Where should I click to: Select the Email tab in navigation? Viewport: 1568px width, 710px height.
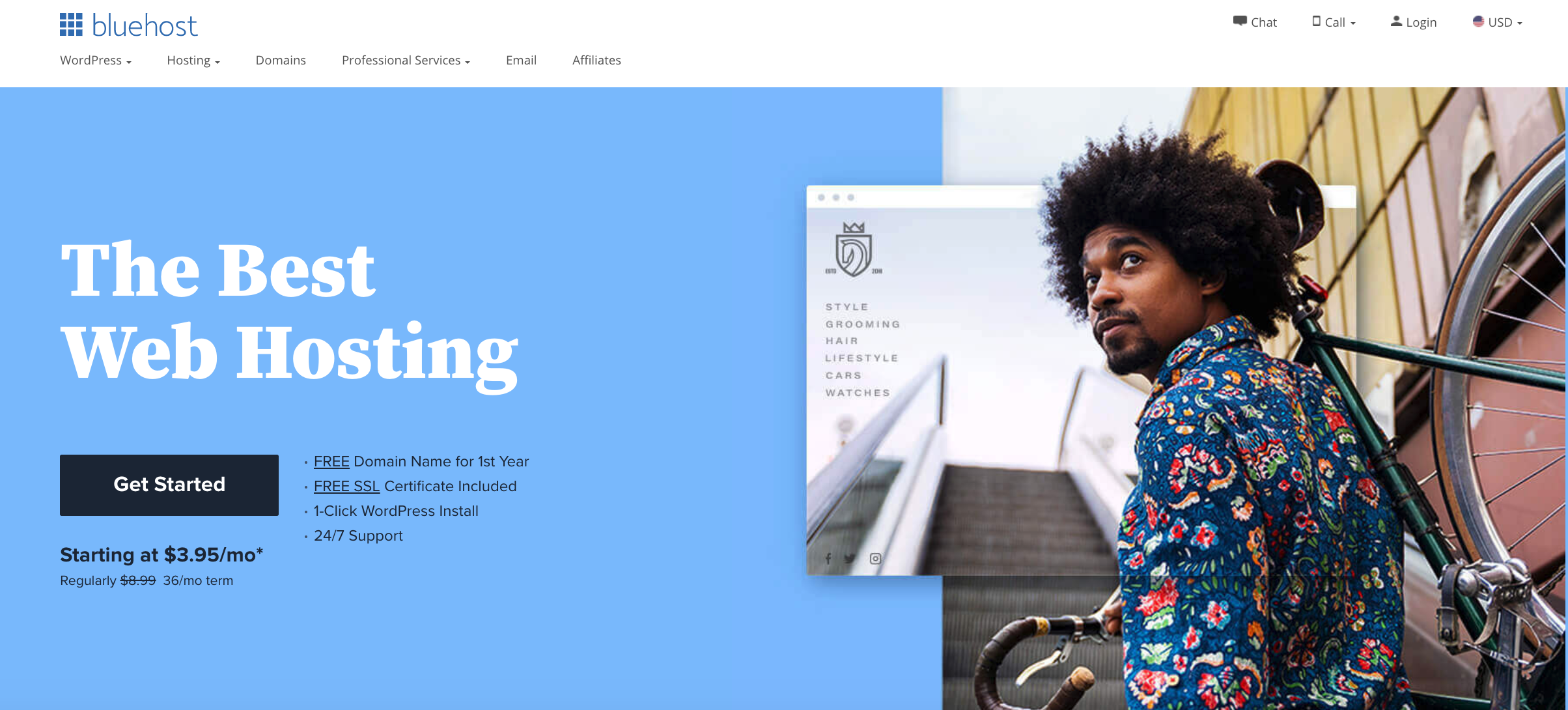coord(520,60)
